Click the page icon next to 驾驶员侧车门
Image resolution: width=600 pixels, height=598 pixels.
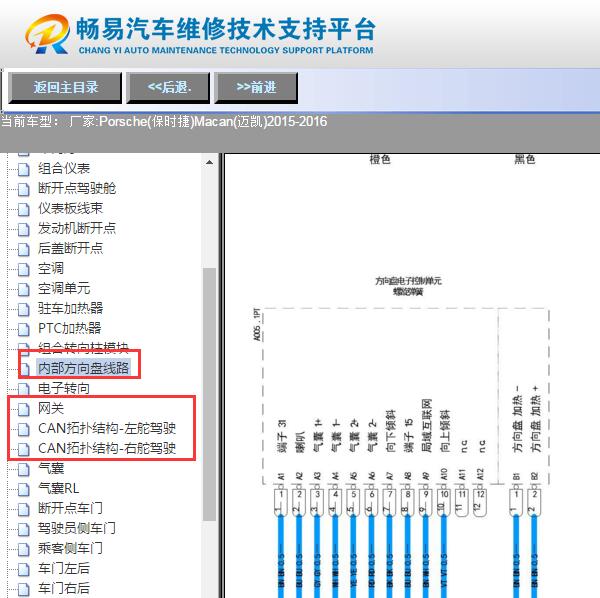pos(24,529)
